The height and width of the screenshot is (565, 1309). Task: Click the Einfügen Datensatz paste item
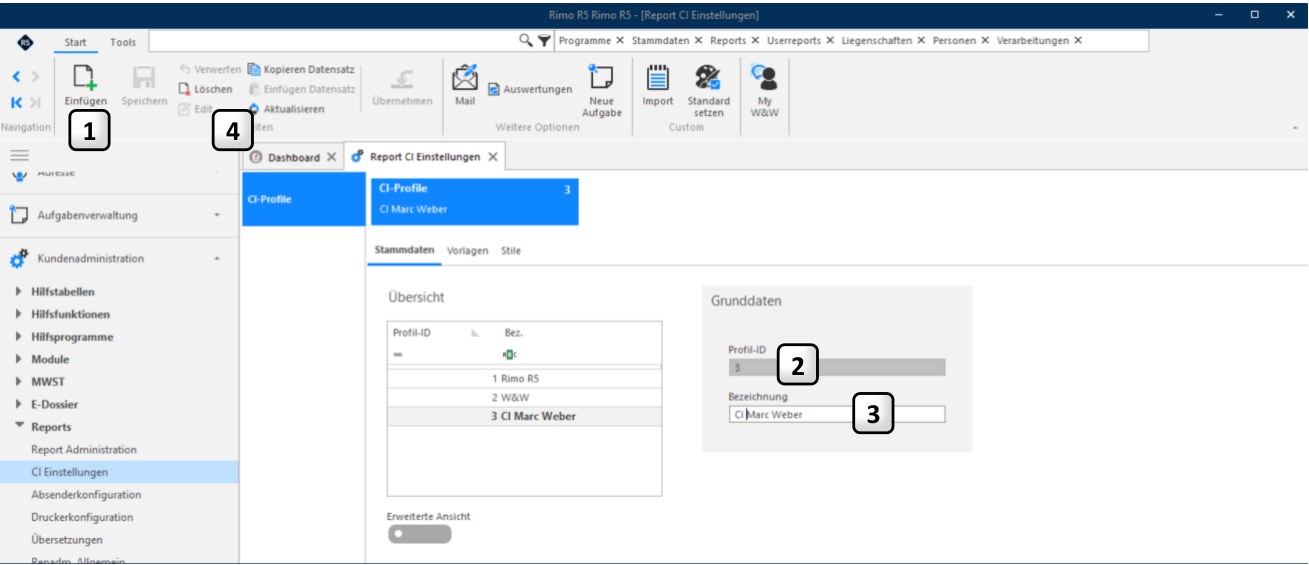pos(301,89)
